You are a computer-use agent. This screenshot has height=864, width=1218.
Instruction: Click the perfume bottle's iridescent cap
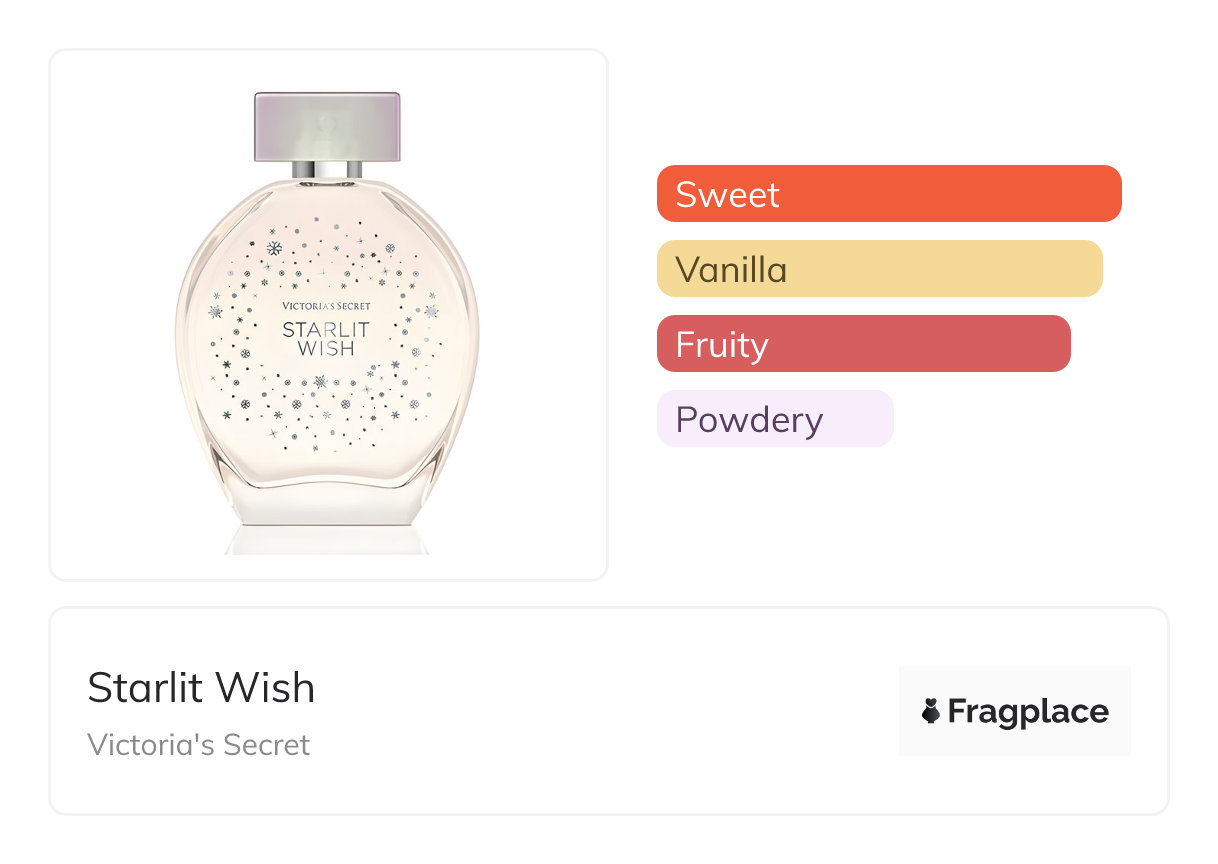coord(327,125)
